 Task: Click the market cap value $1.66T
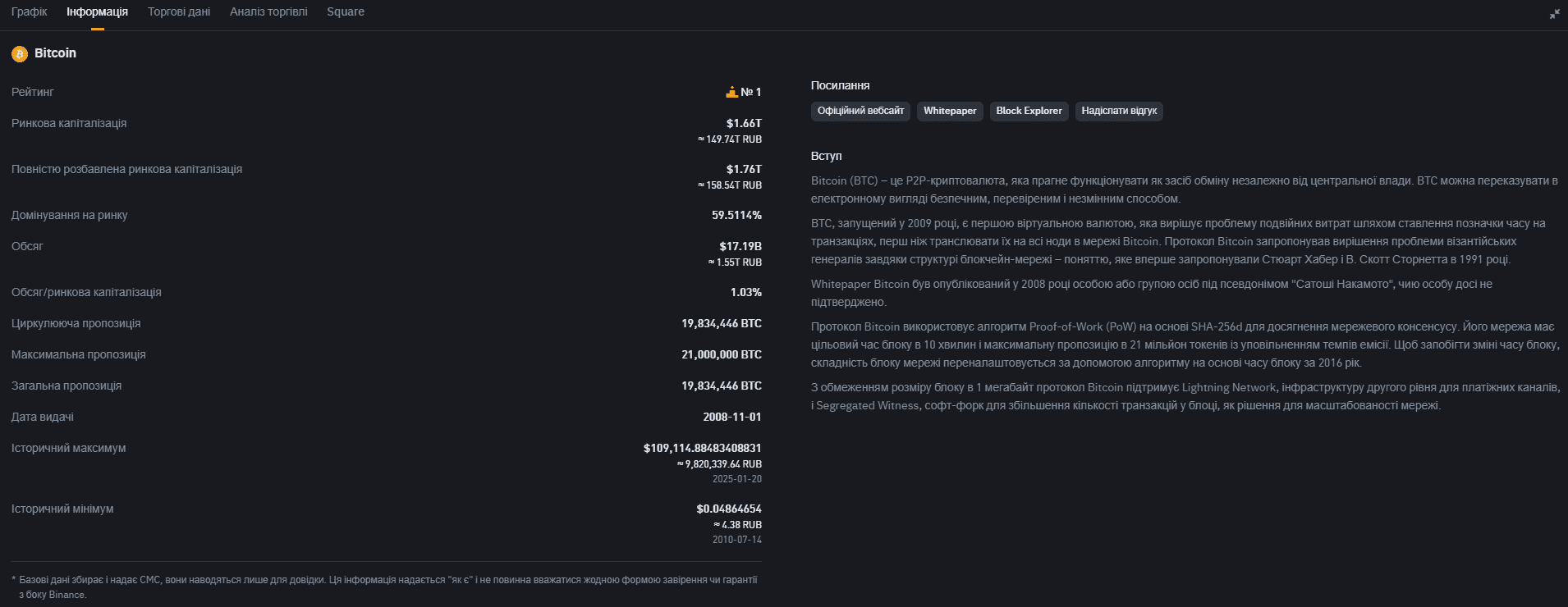(x=744, y=123)
